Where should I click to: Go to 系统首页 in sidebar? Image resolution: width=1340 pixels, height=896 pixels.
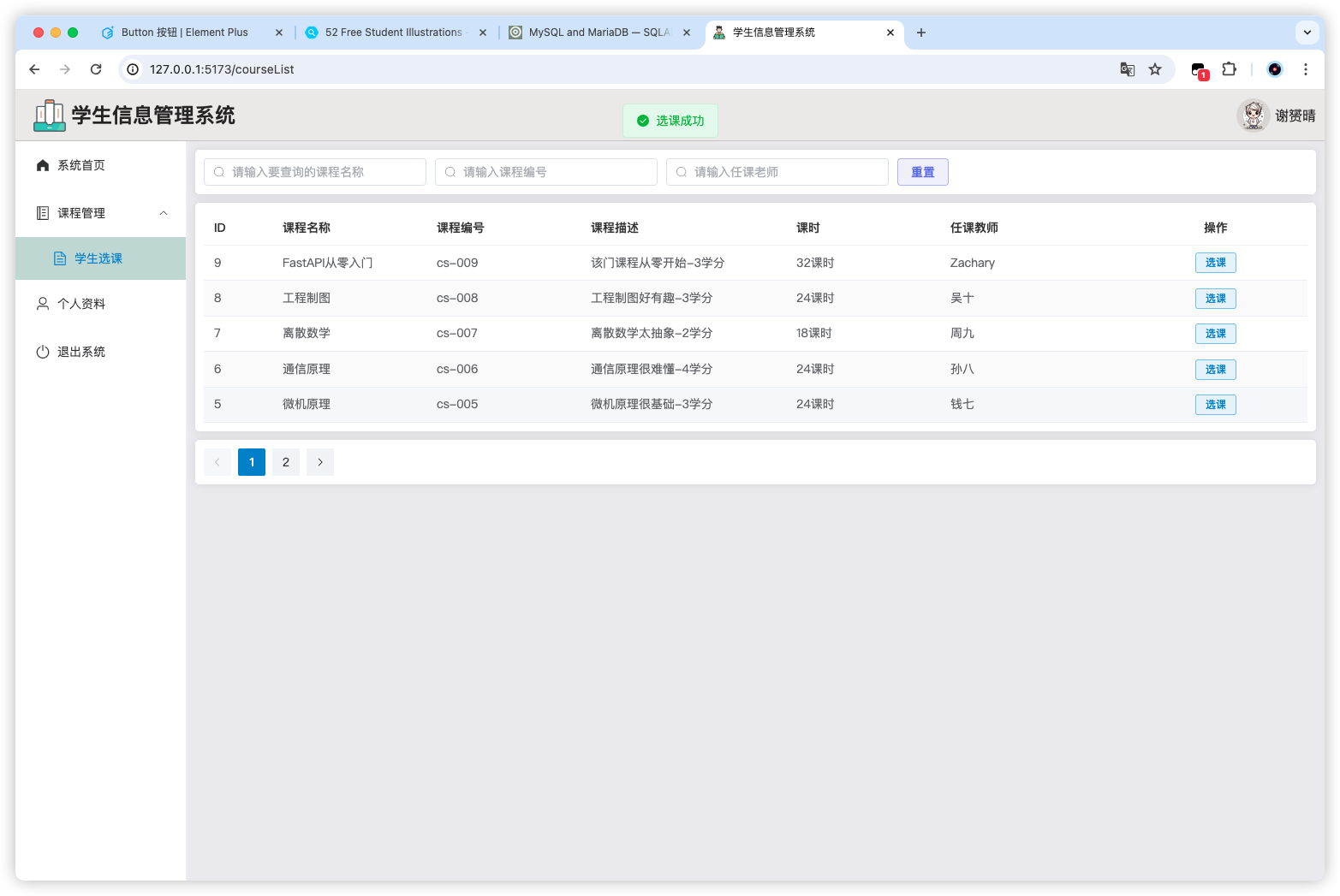click(x=101, y=165)
